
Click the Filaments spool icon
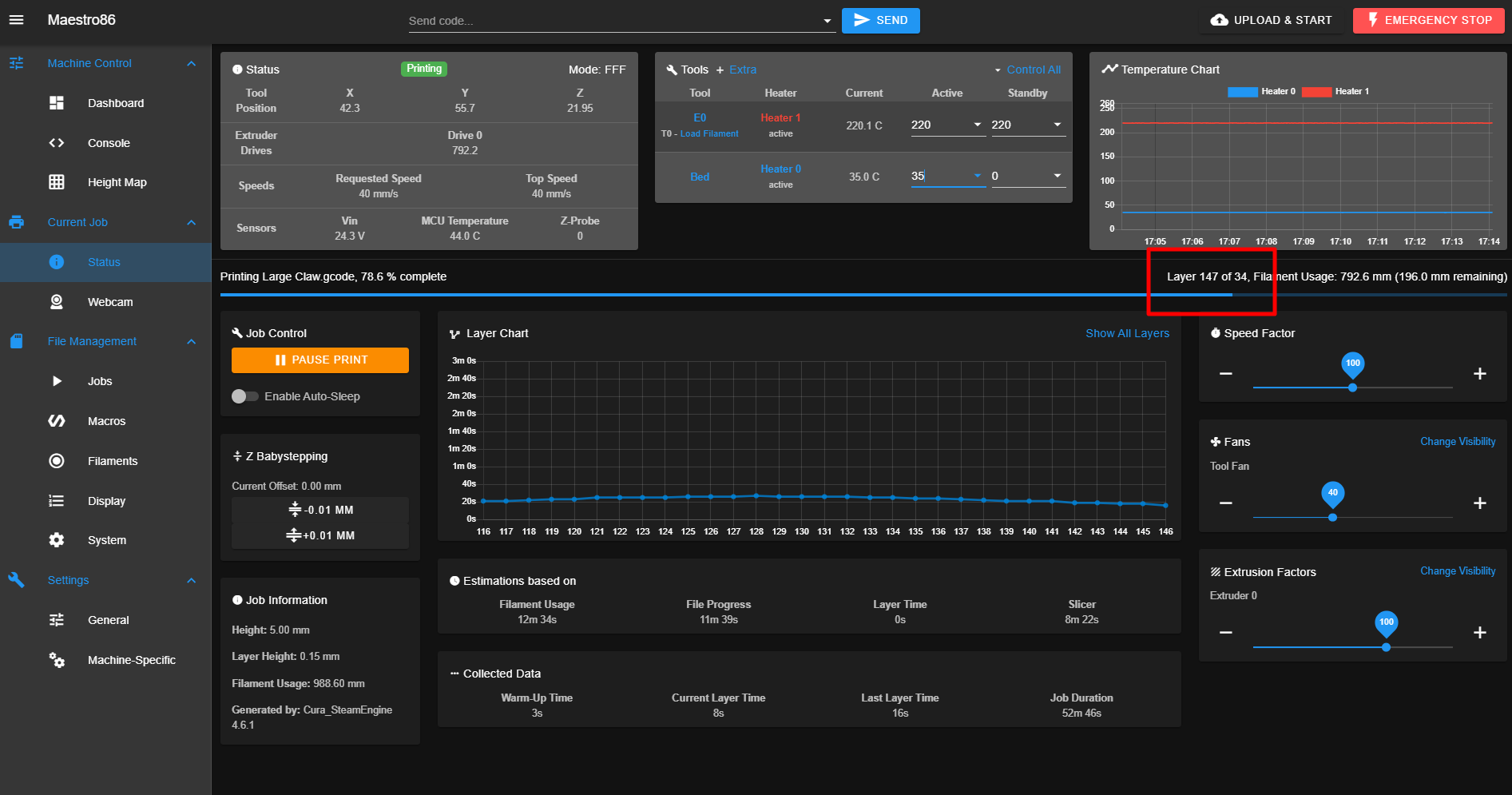click(57, 461)
